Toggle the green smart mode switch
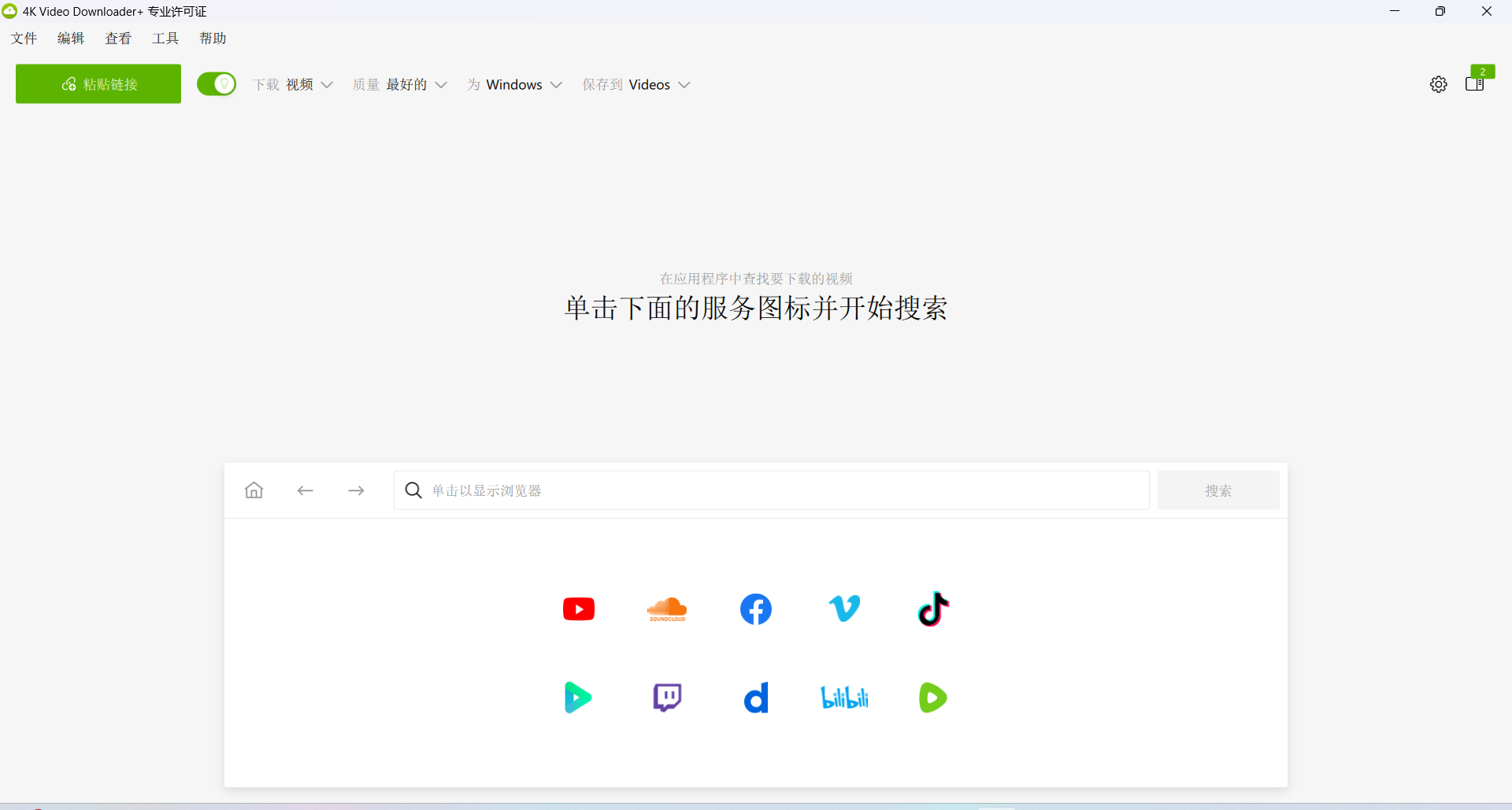This screenshot has height=810, width=1512. pyautogui.click(x=217, y=84)
